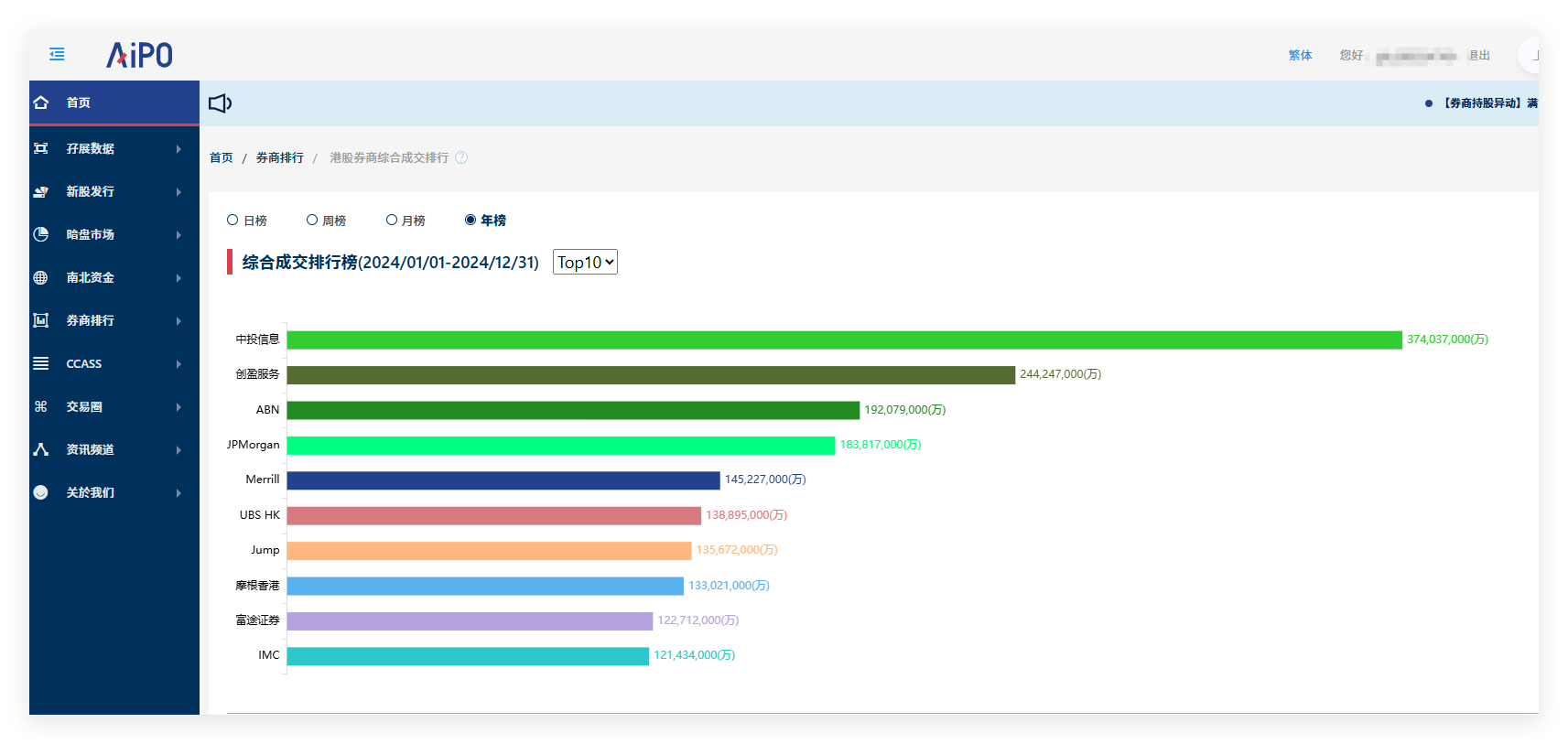The image size is (1568, 744).
Task: Collapse sidebar with hamburger menu icon
Action: [x=57, y=54]
